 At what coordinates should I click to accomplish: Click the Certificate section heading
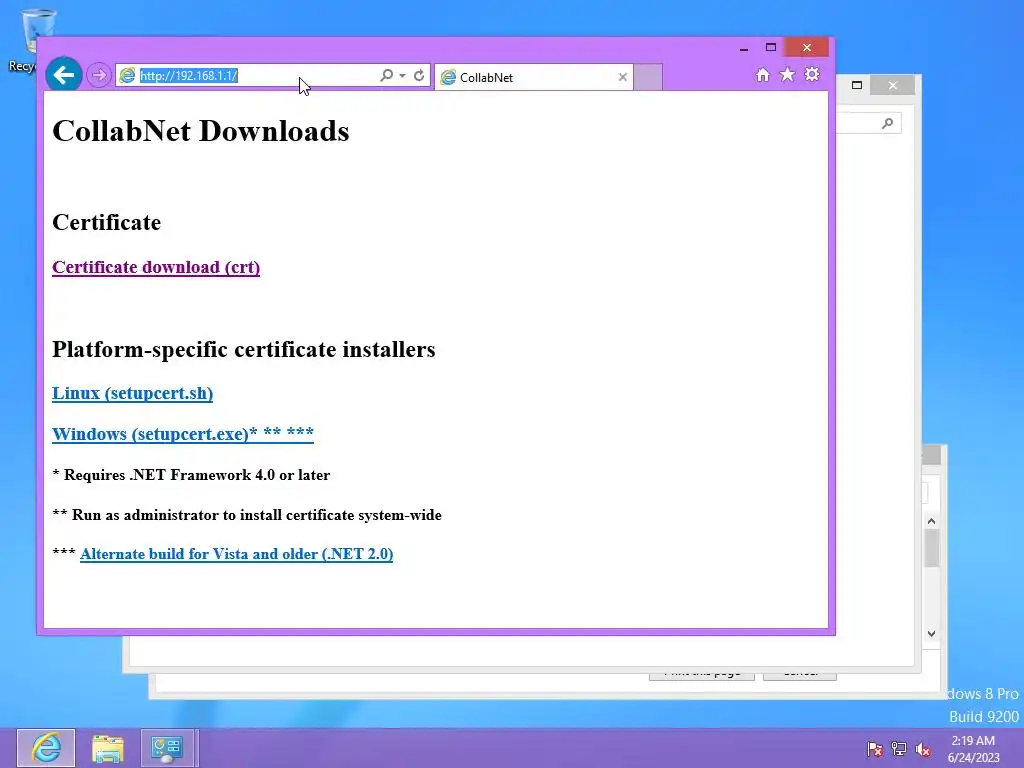(x=106, y=222)
